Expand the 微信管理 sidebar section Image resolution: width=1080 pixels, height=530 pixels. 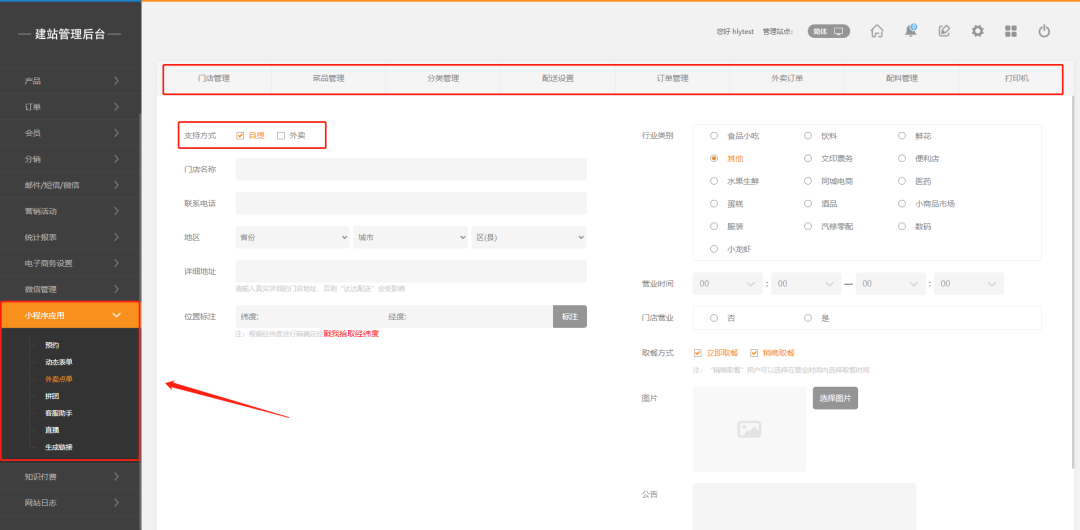70,289
